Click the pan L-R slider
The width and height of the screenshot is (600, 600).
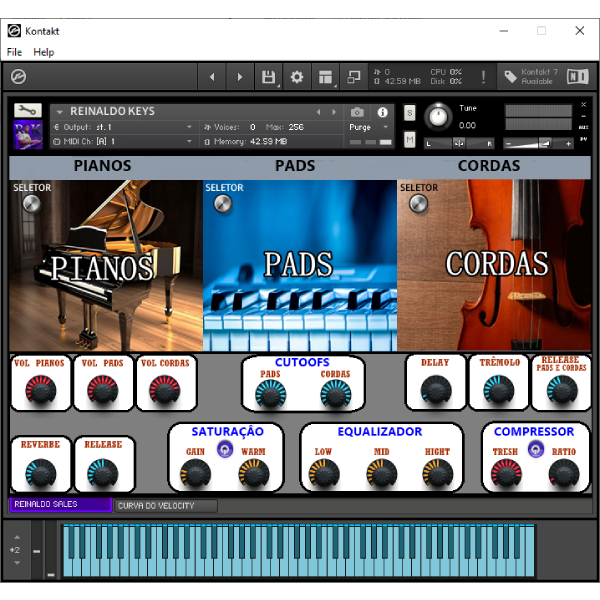(x=459, y=143)
